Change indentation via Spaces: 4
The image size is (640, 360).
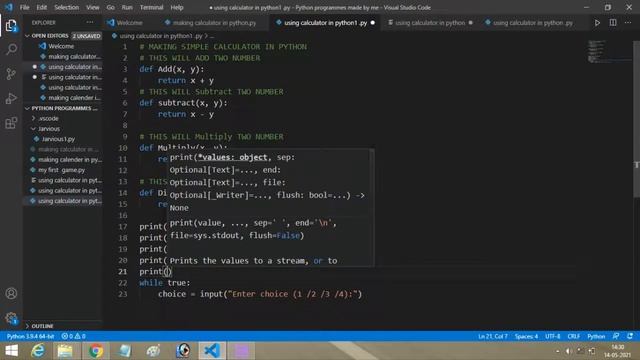click(x=526, y=336)
